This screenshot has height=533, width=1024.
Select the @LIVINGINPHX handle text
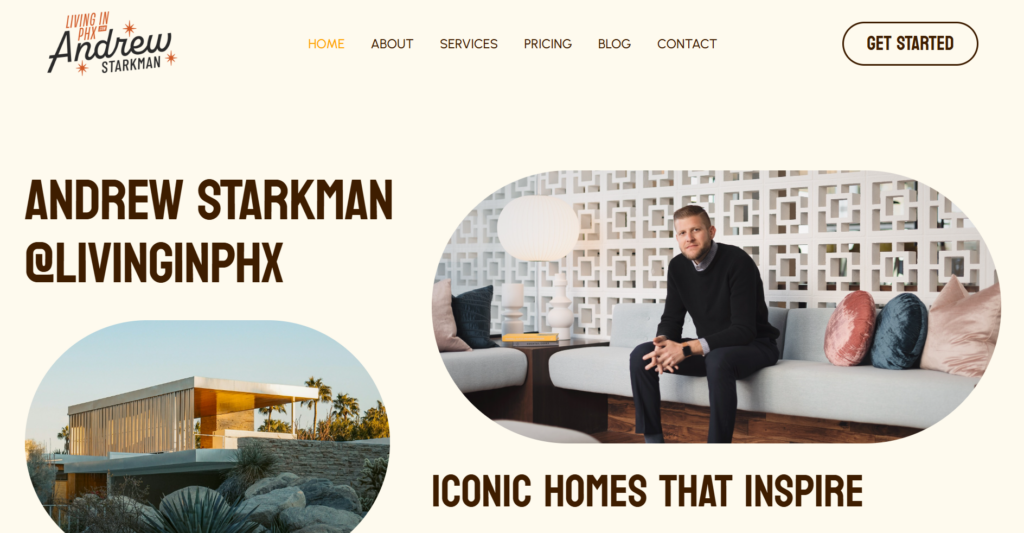[x=154, y=262]
